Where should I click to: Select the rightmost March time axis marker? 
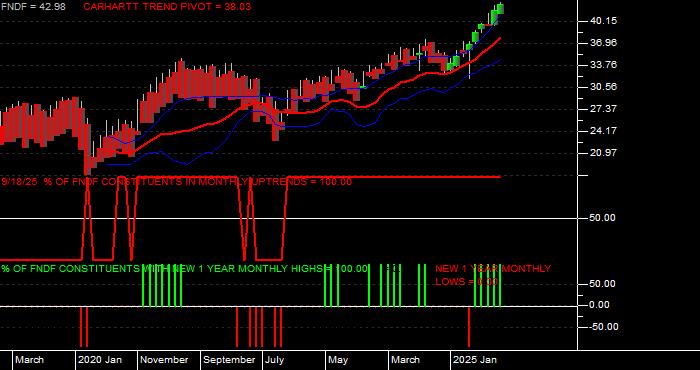click(405, 360)
